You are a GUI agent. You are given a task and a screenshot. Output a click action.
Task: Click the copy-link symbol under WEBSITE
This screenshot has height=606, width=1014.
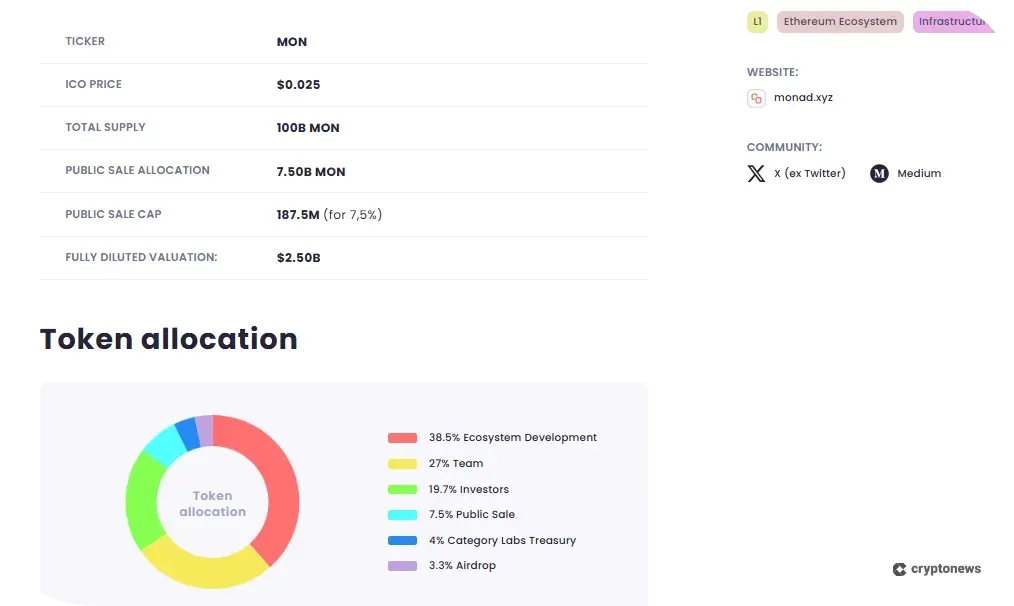(x=755, y=98)
